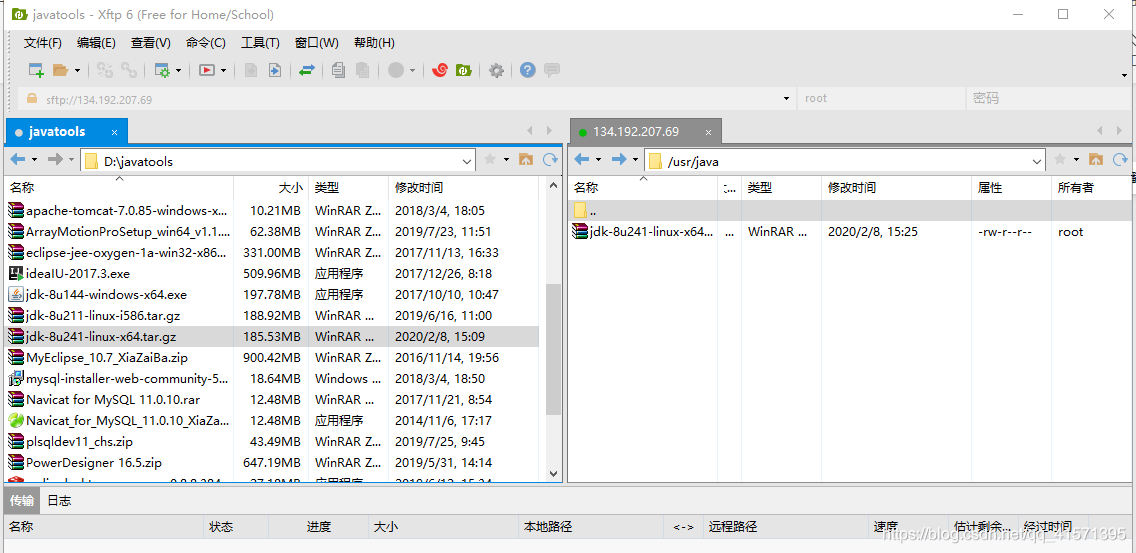Click the 密码 password field
Image resolution: width=1136 pixels, height=553 pixels.
1048,99
